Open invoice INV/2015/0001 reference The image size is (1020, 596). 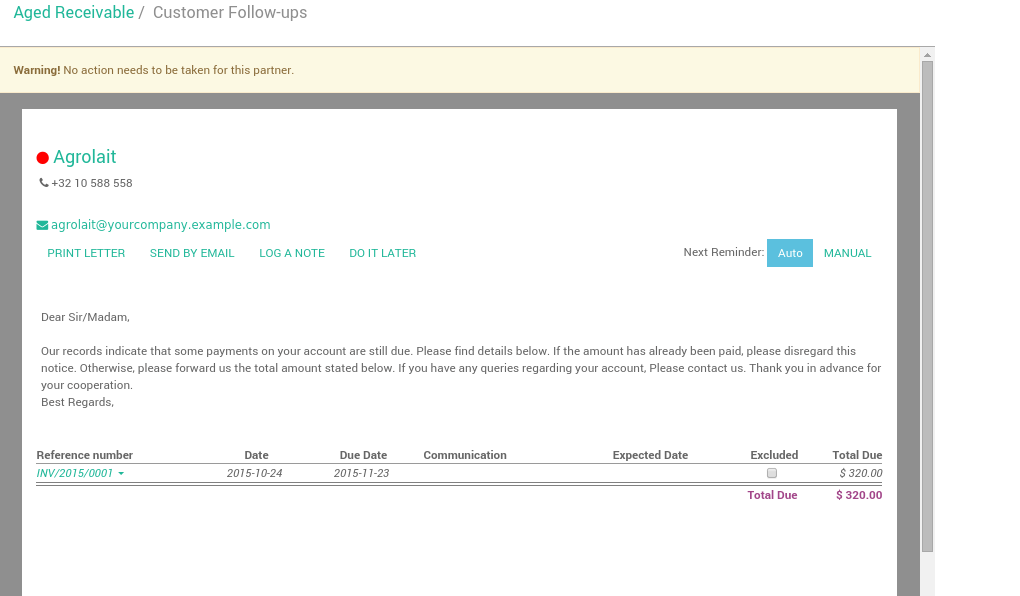[x=75, y=473]
